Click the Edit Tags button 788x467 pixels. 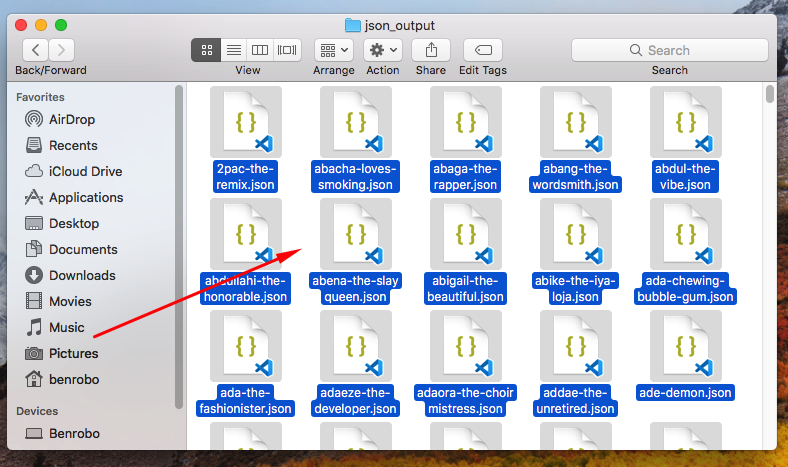[x=483, y=50]
